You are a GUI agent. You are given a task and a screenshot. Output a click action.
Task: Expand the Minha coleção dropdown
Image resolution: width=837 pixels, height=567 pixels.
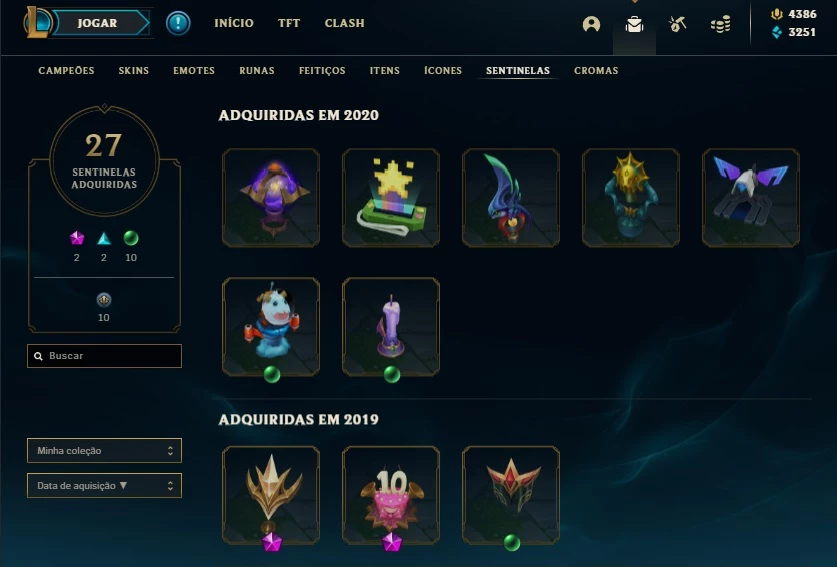[x=104, y=451]
